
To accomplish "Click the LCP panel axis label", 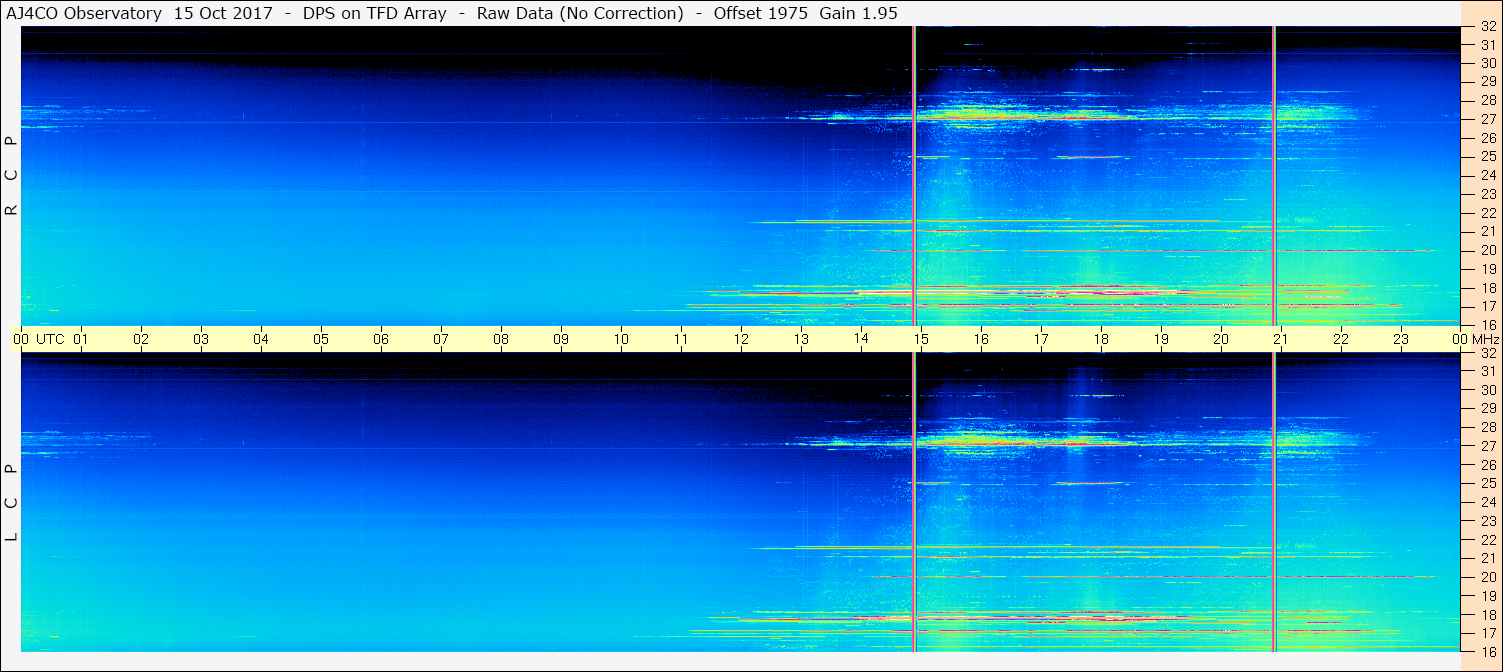I will tap(12, 503).
